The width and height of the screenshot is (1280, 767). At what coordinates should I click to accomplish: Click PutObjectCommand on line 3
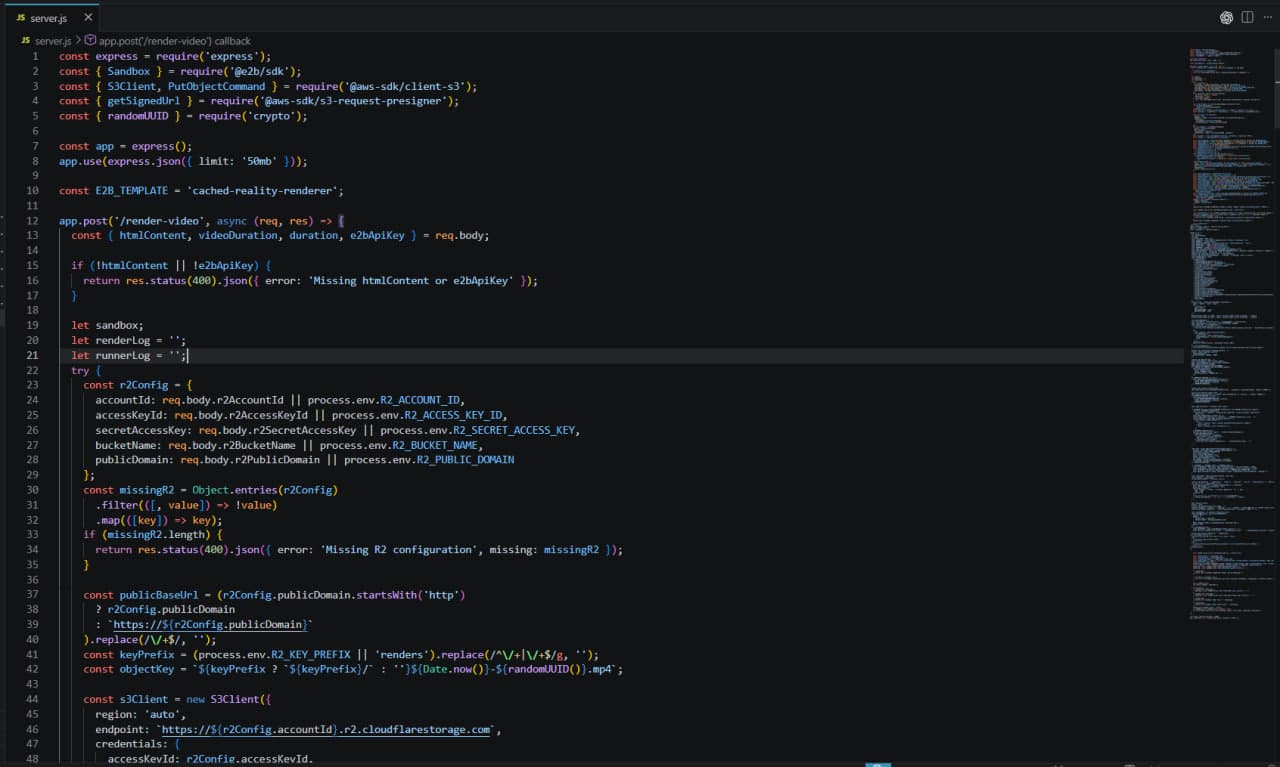[x=217, y=86]
